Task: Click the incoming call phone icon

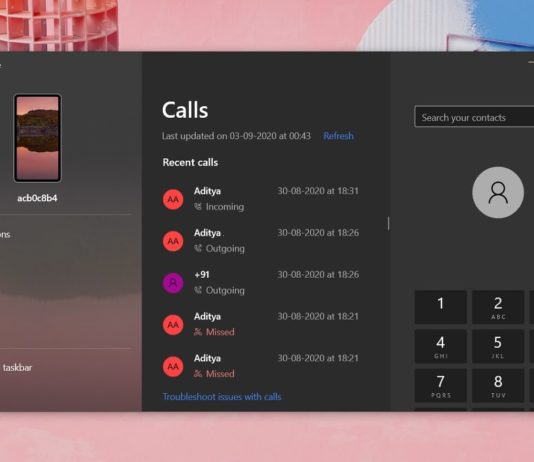Action: (x=198, y=206)
